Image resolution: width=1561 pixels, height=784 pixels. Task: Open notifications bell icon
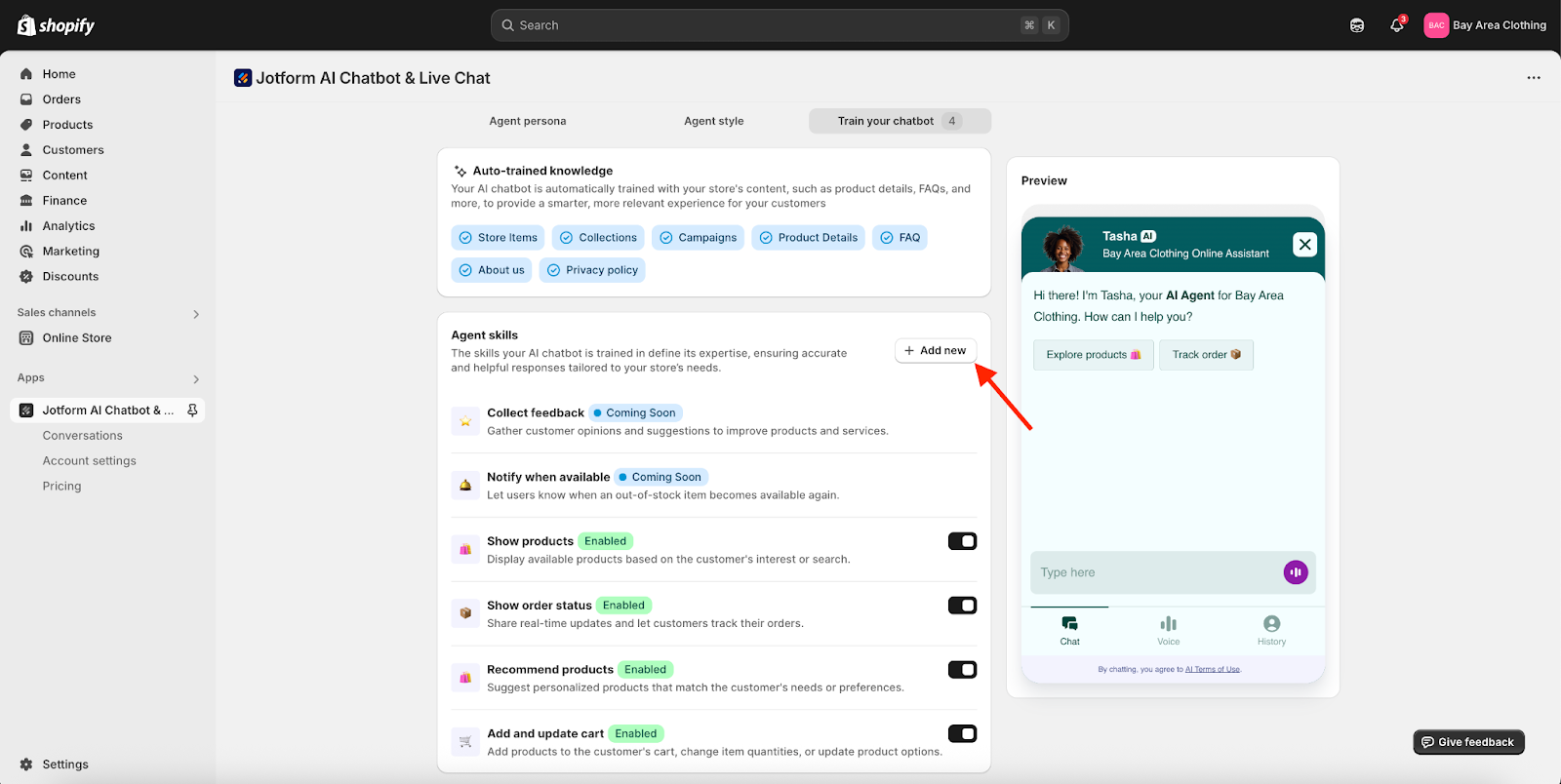point(1397,25)
